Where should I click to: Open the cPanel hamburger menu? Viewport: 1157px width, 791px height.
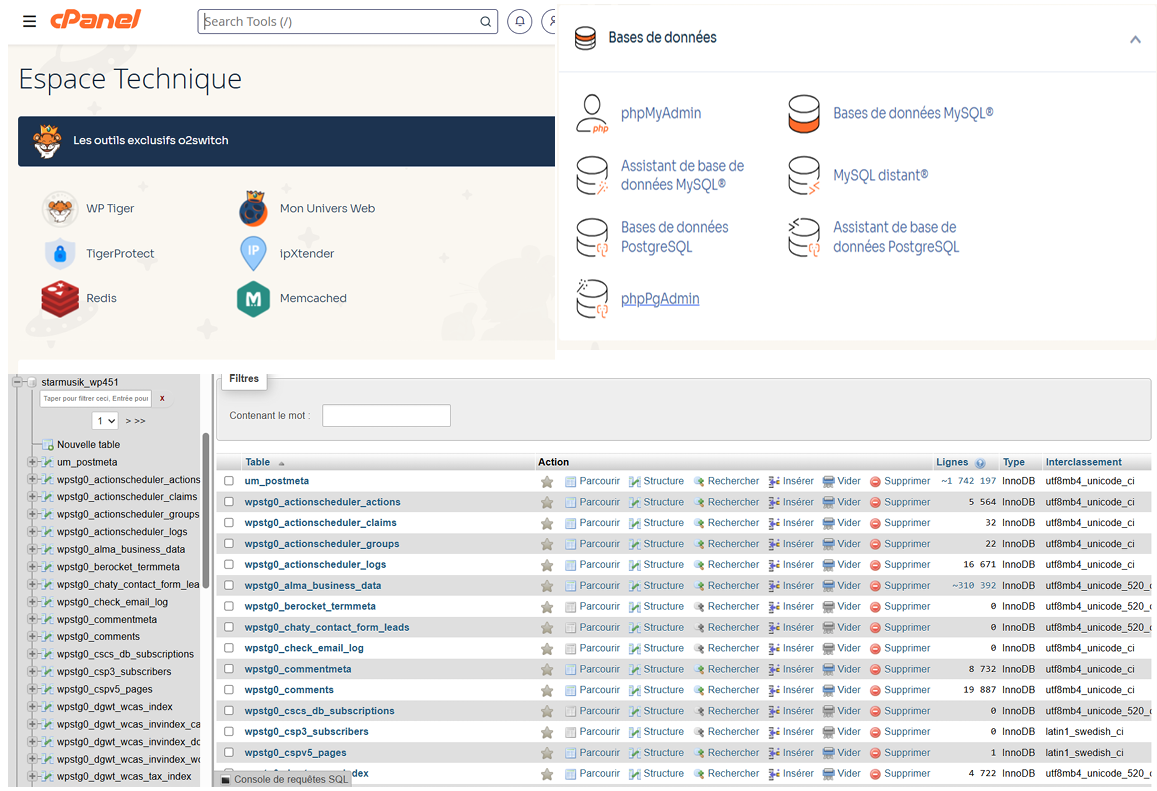click(x=29, y=21)
